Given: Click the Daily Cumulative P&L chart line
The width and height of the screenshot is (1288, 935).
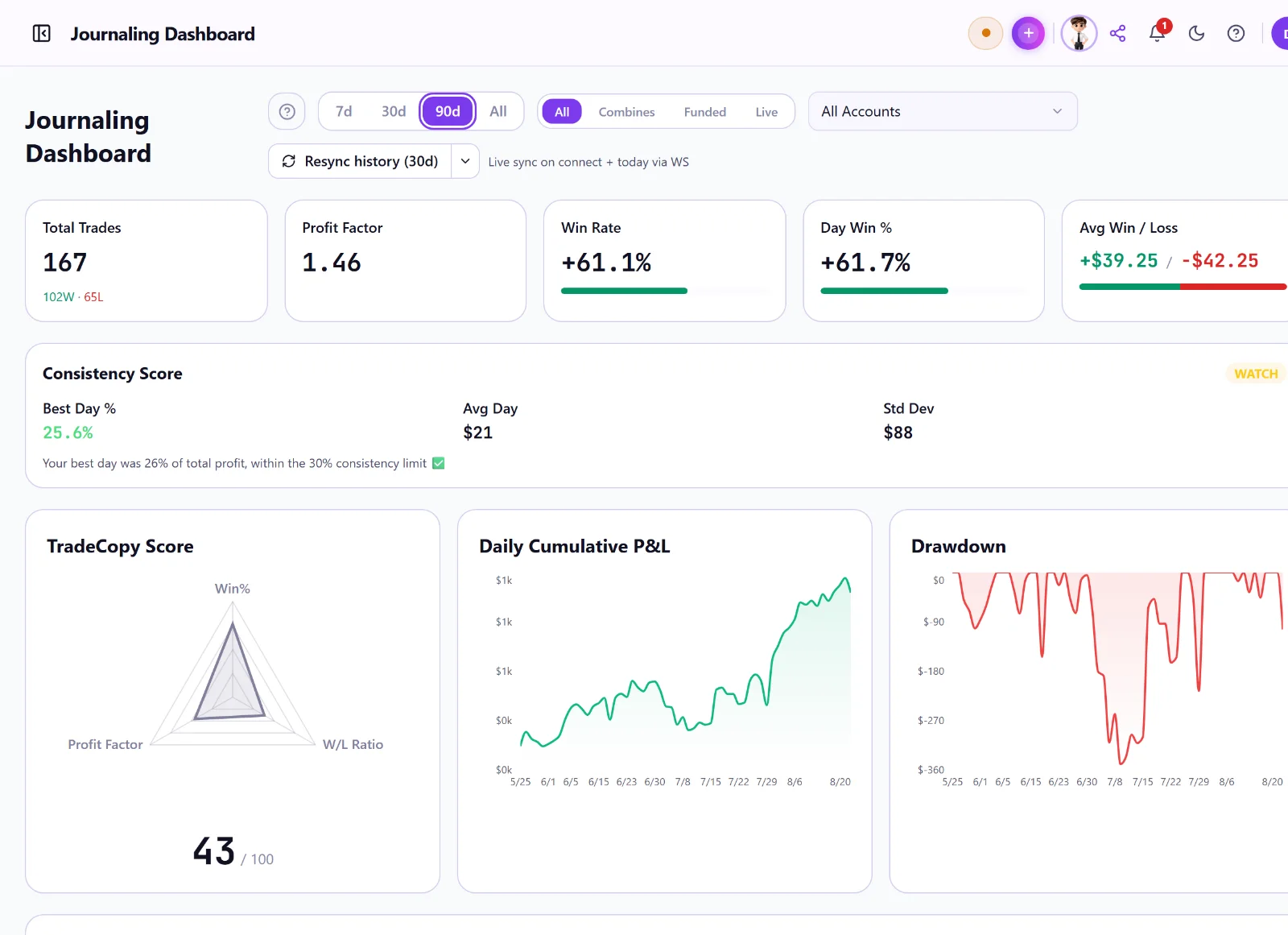Looking at the screenshot, I should 686,663.
